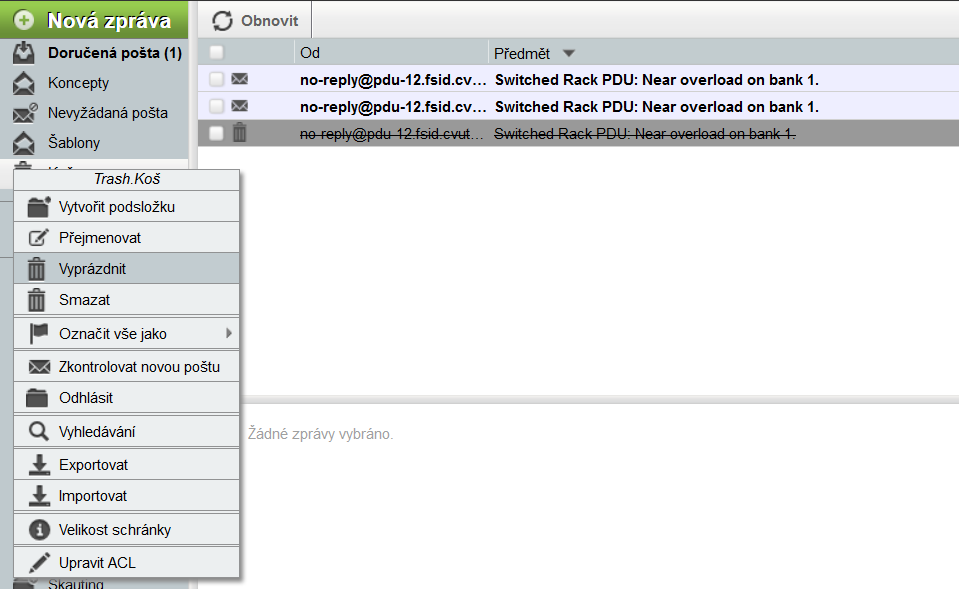Click the trash can icon beside Smazat

coord(37,300)
